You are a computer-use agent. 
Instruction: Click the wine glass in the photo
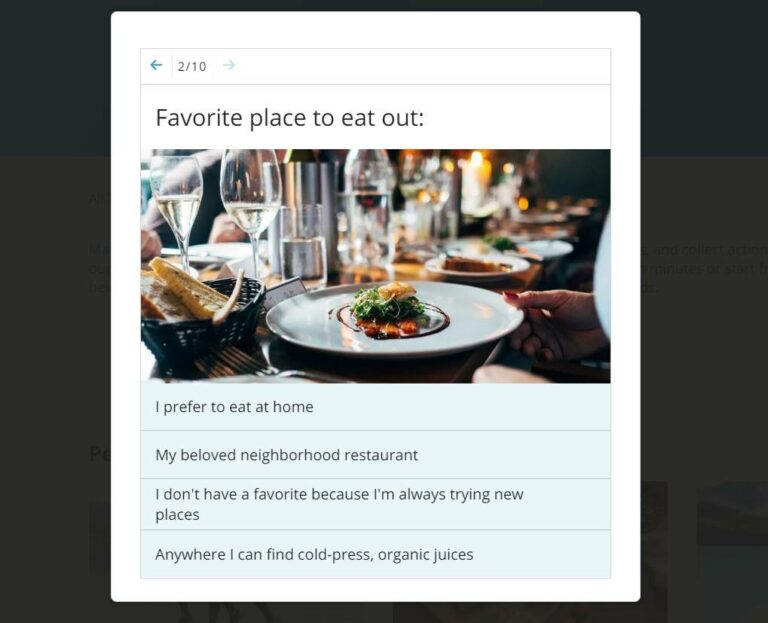click(x=250, y=200)
